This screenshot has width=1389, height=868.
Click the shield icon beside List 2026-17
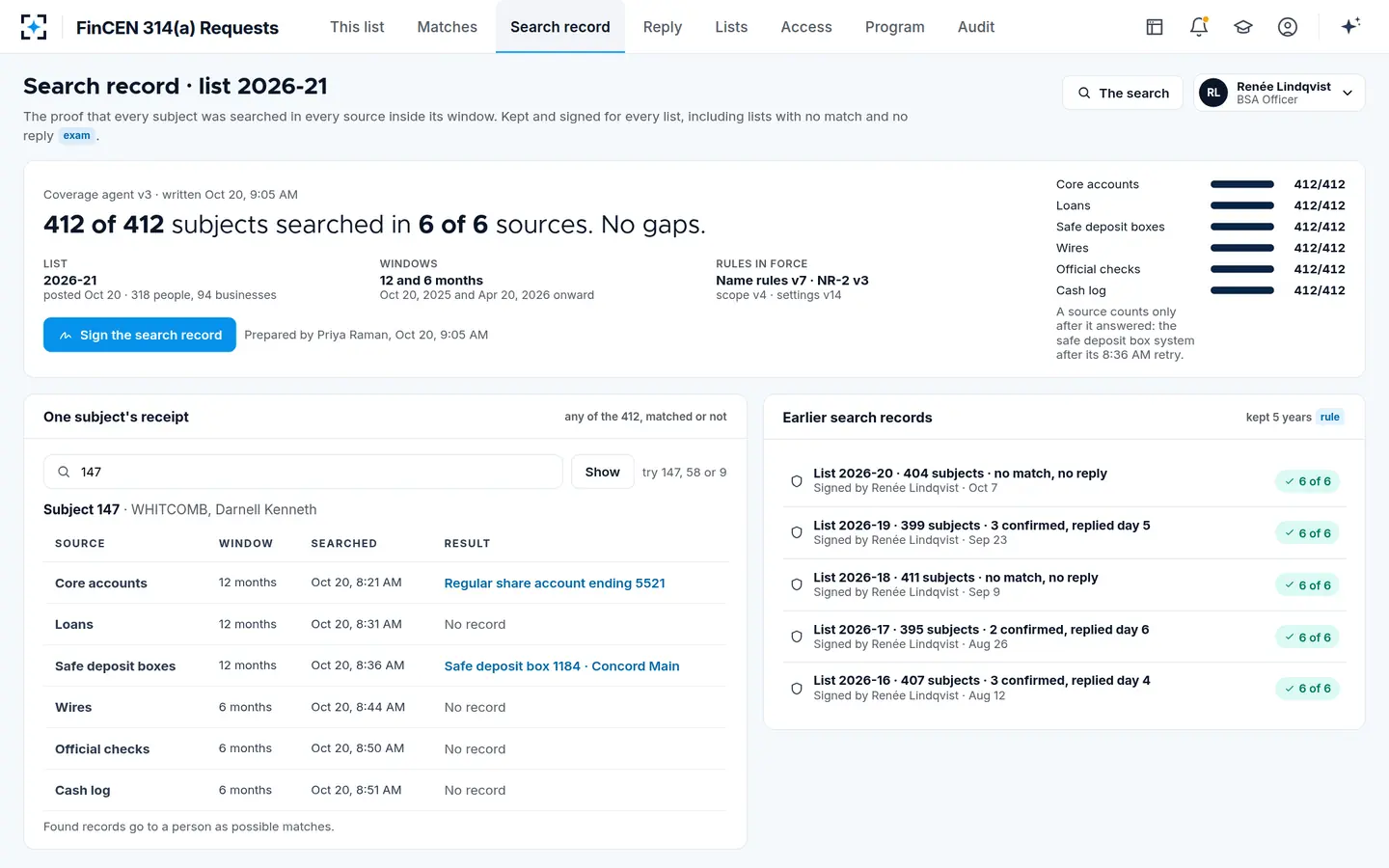tap(797, 637)
